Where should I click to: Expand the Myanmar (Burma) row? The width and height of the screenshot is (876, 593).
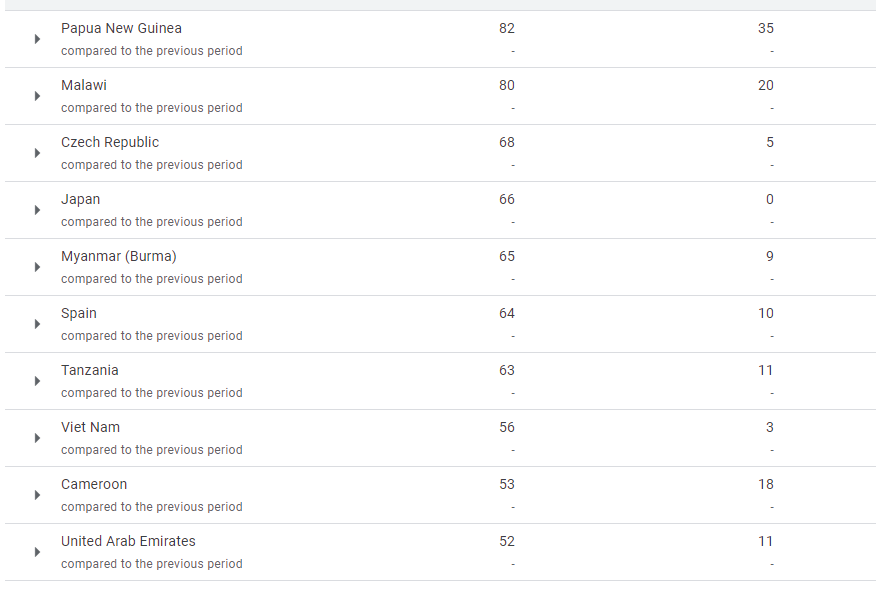pyautogui.click(x=37, y=267)
